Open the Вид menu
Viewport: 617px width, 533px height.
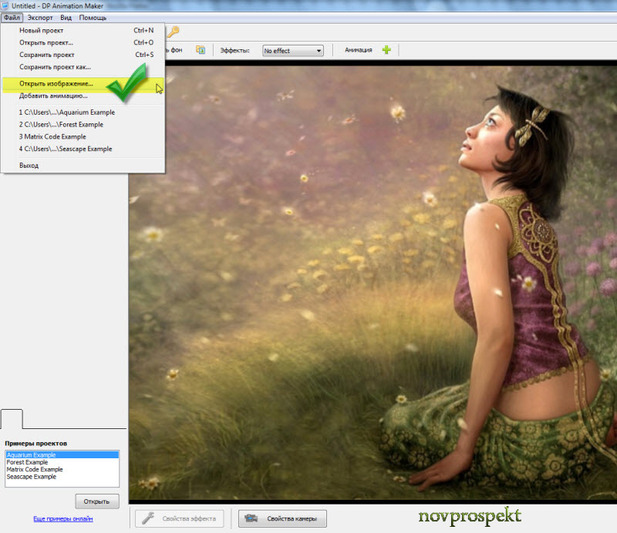coord(66,18)
